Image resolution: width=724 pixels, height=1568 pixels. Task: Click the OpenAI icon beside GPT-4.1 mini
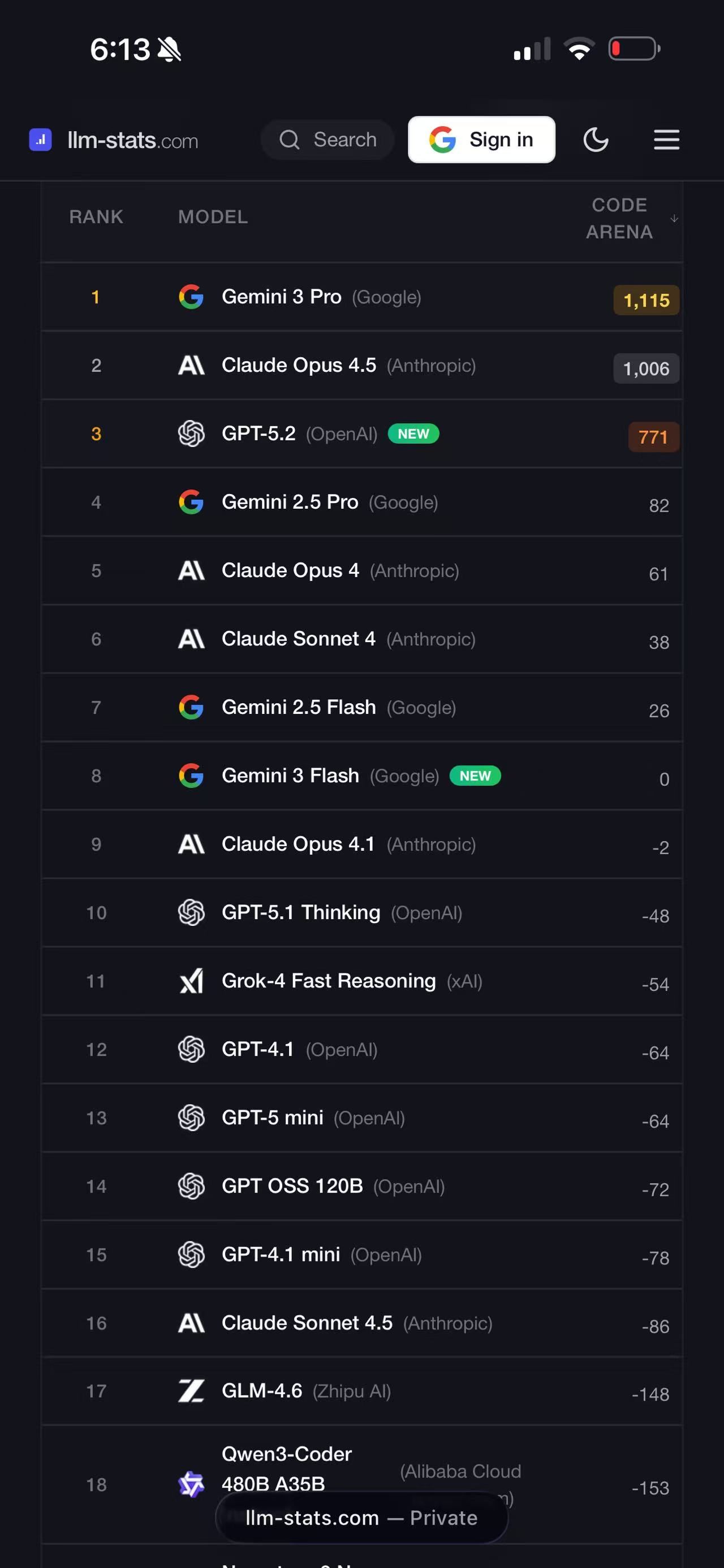[191, 1254]
